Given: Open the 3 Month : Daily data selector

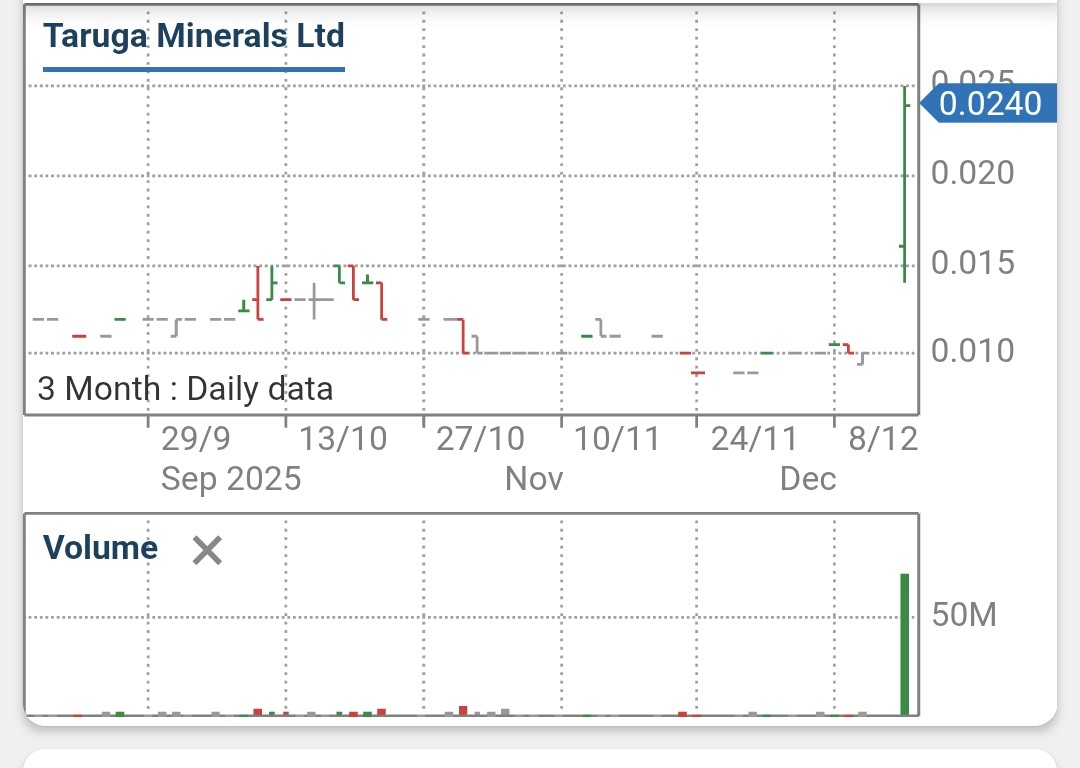Looking at the screenshot, I should click(183, 388).
